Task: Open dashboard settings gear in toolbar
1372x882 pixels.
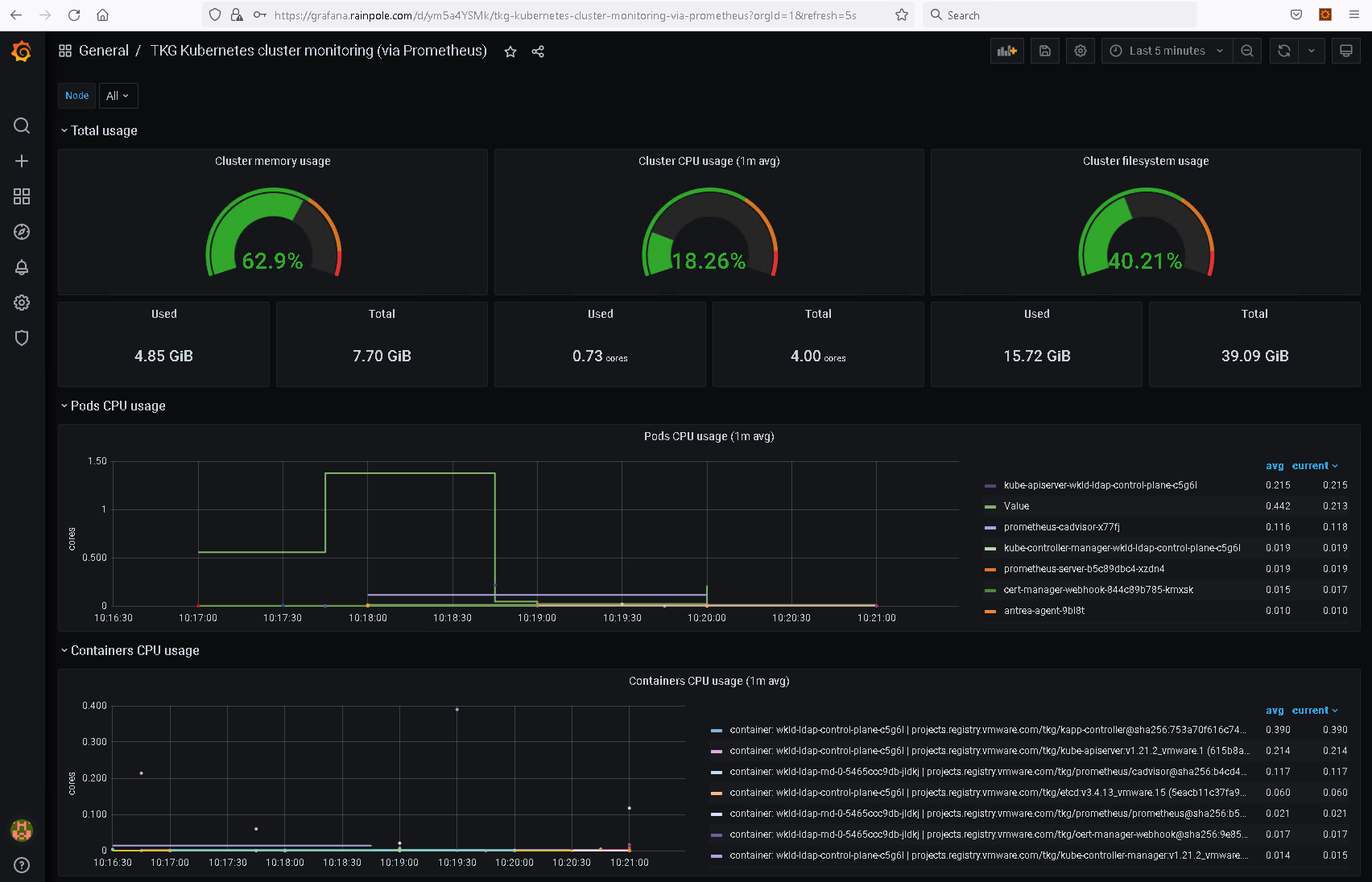Action: [1081, 51]
